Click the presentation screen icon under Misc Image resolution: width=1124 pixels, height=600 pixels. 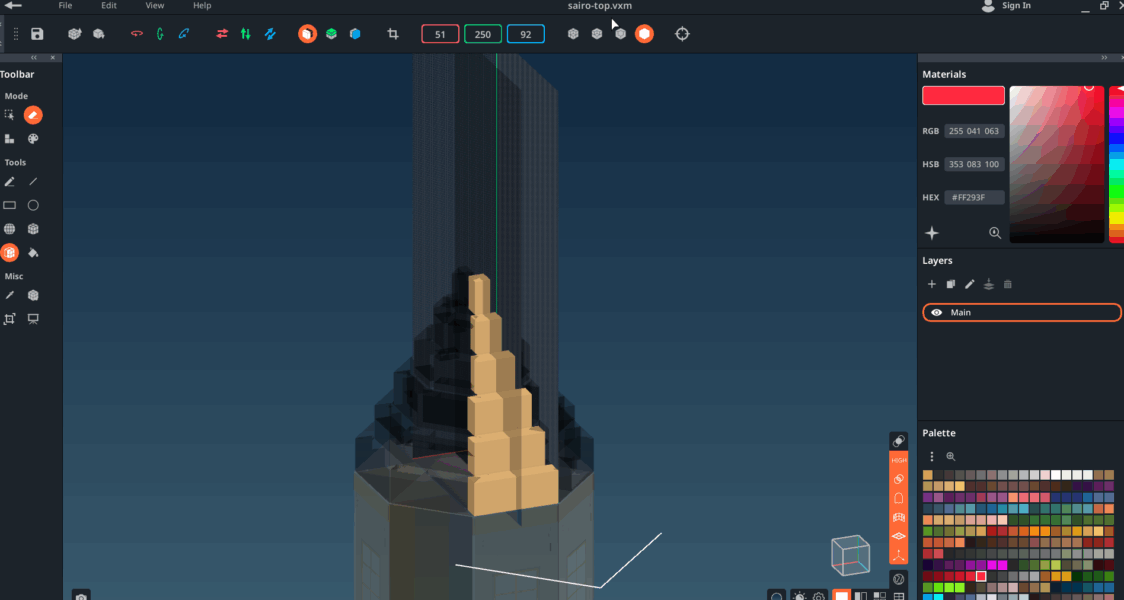click(x=33, y=319)
